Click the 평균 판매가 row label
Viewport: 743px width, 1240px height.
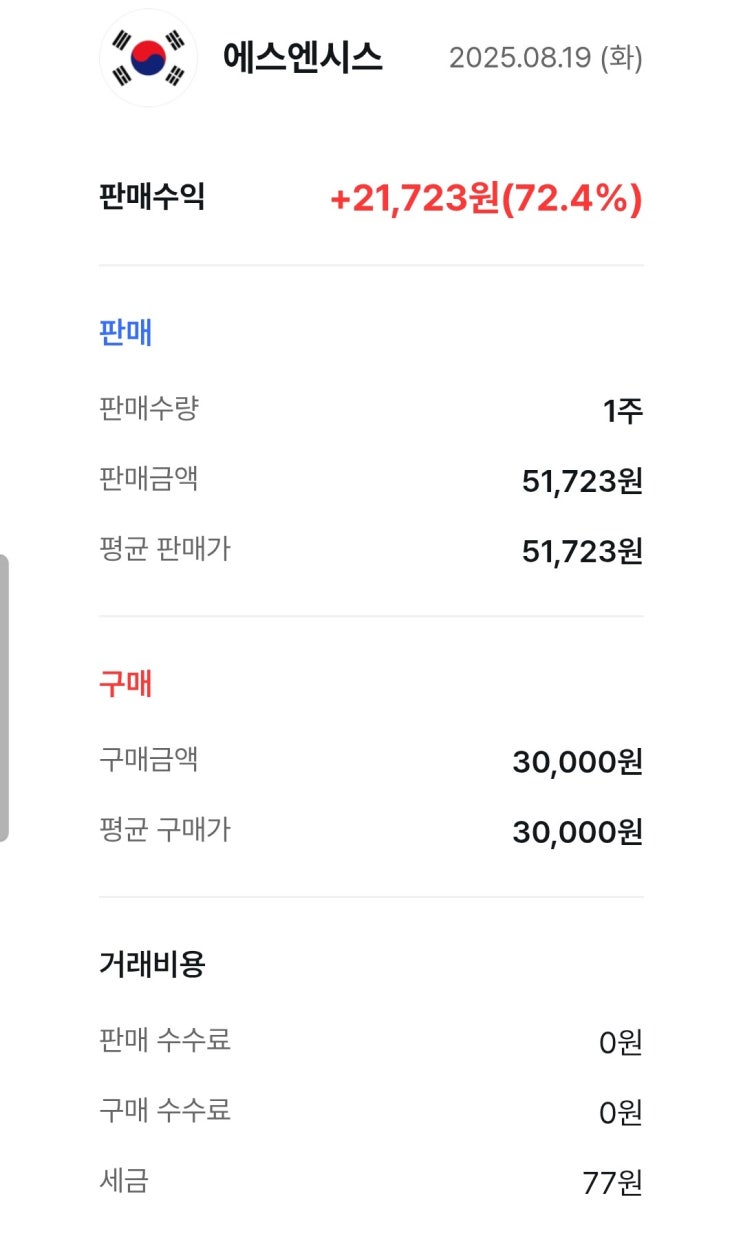(164, 549)
